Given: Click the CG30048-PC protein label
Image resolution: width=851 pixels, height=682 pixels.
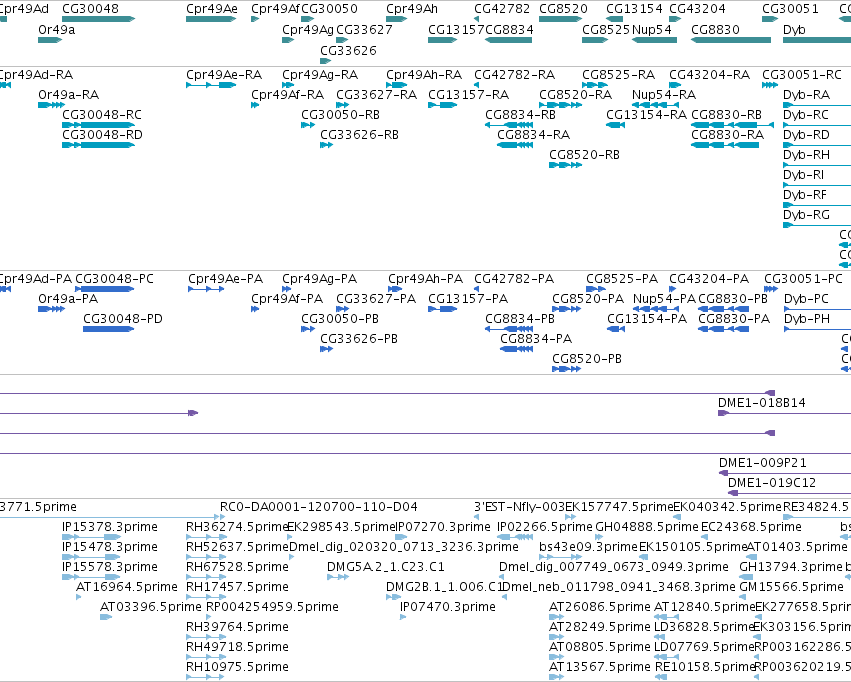Looking at the screenshot, I should click(115, 279).
